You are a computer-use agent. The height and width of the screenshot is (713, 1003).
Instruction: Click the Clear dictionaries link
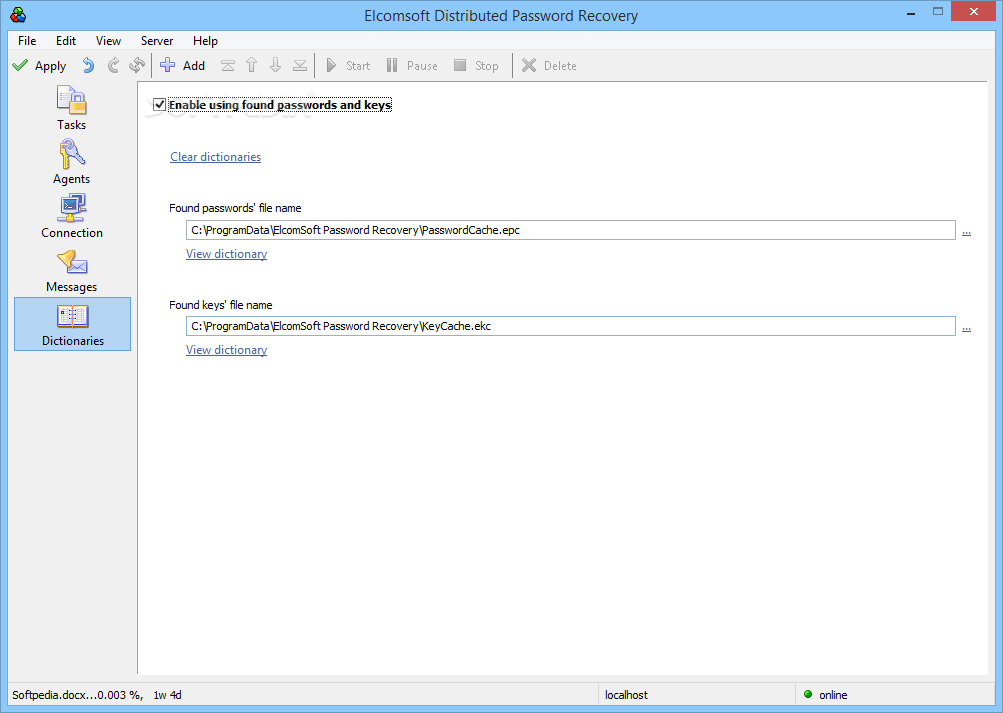216,157
